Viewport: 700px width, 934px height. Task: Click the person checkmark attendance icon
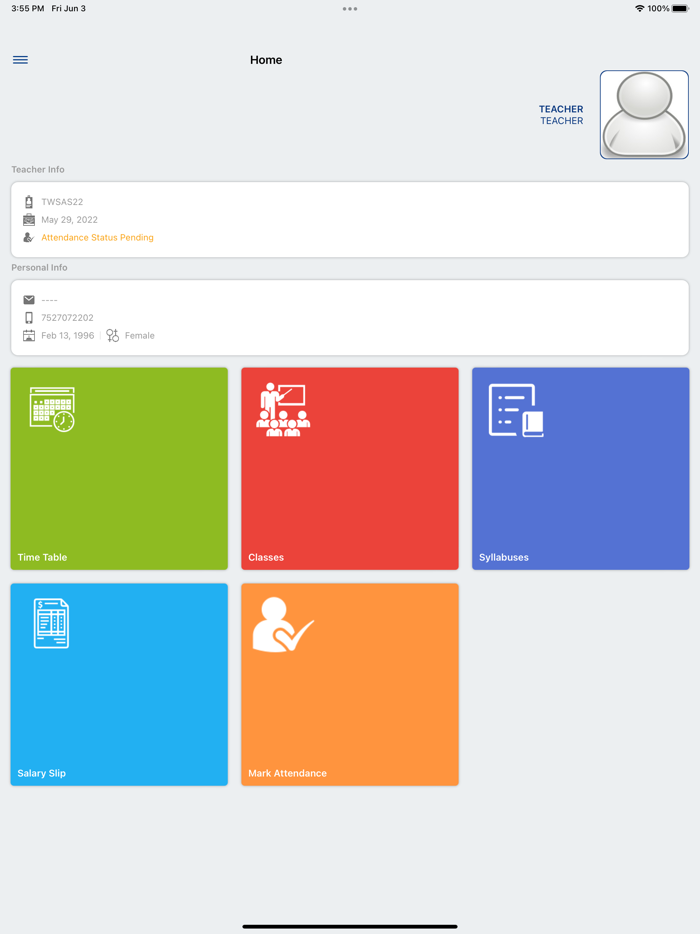pyautogui.click(x=283, y=624)
